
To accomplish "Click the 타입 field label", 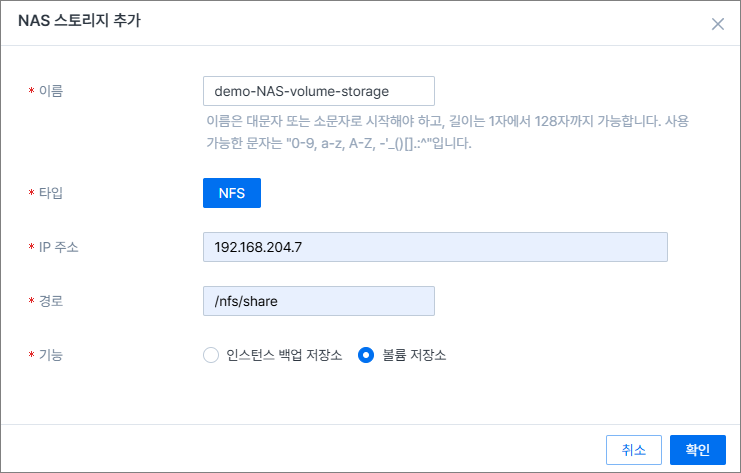I will click(50, 192).
